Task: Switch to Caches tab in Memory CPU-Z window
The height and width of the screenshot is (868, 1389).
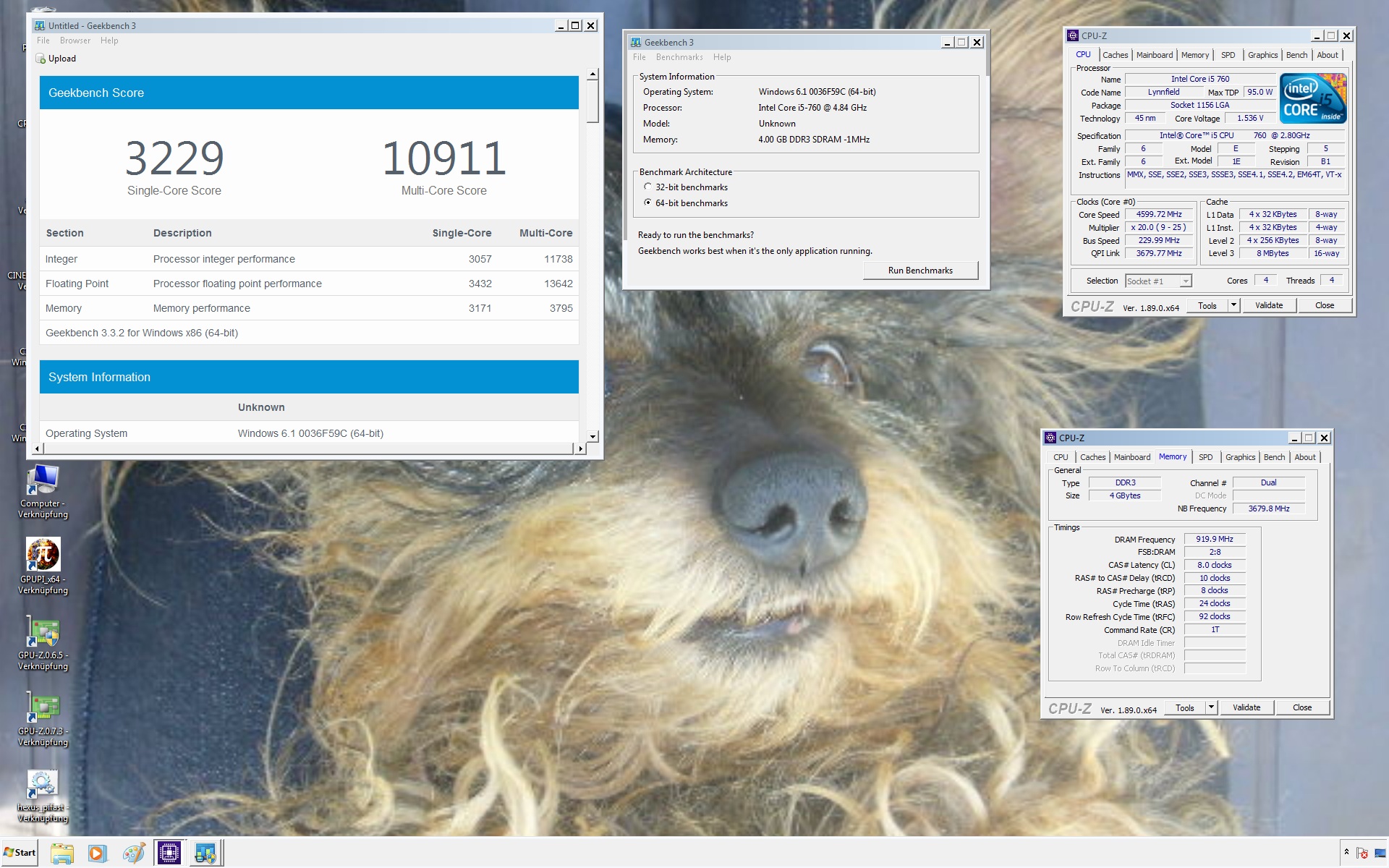Action: pos(1092,457)
